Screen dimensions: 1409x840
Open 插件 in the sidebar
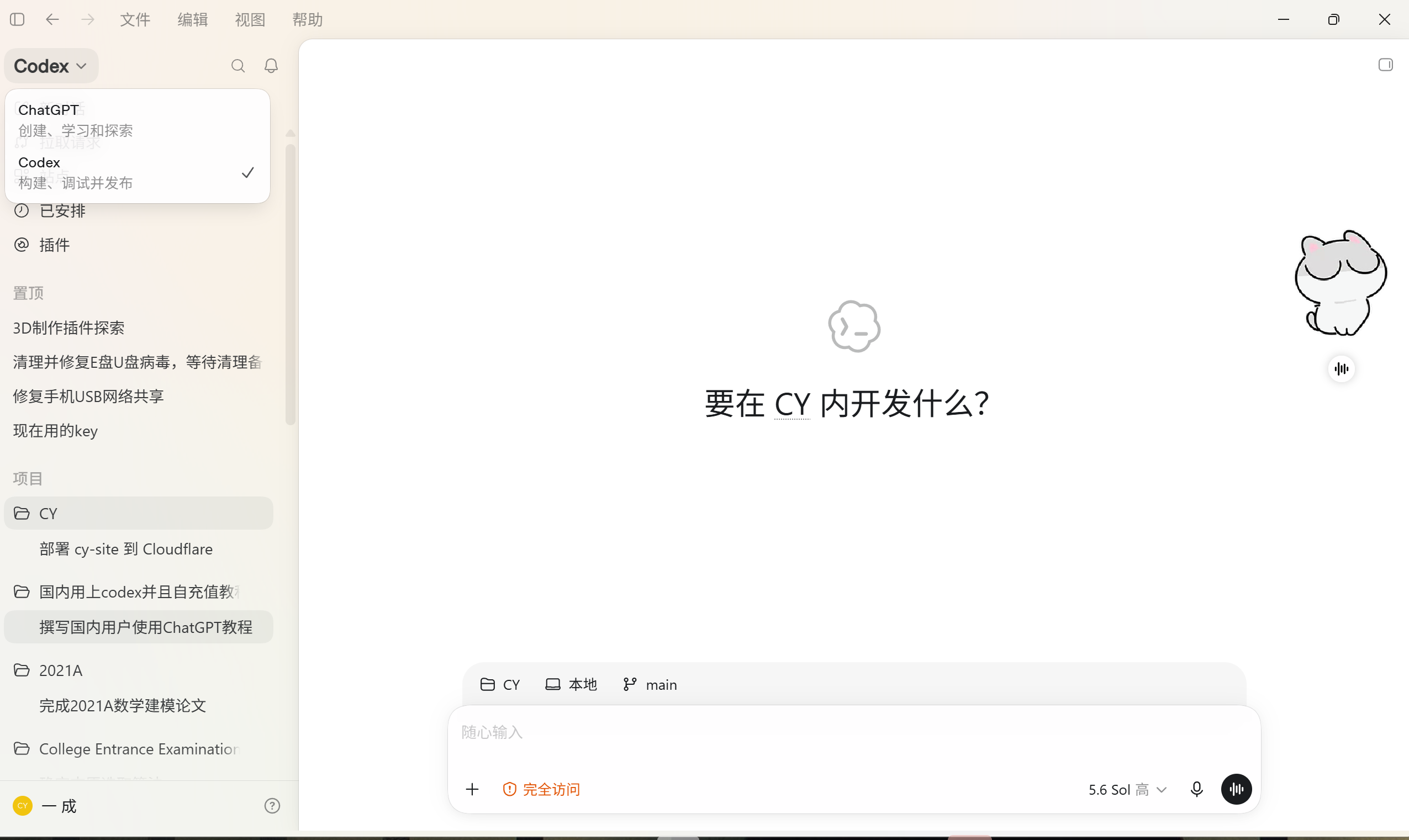tap(138, 245)
